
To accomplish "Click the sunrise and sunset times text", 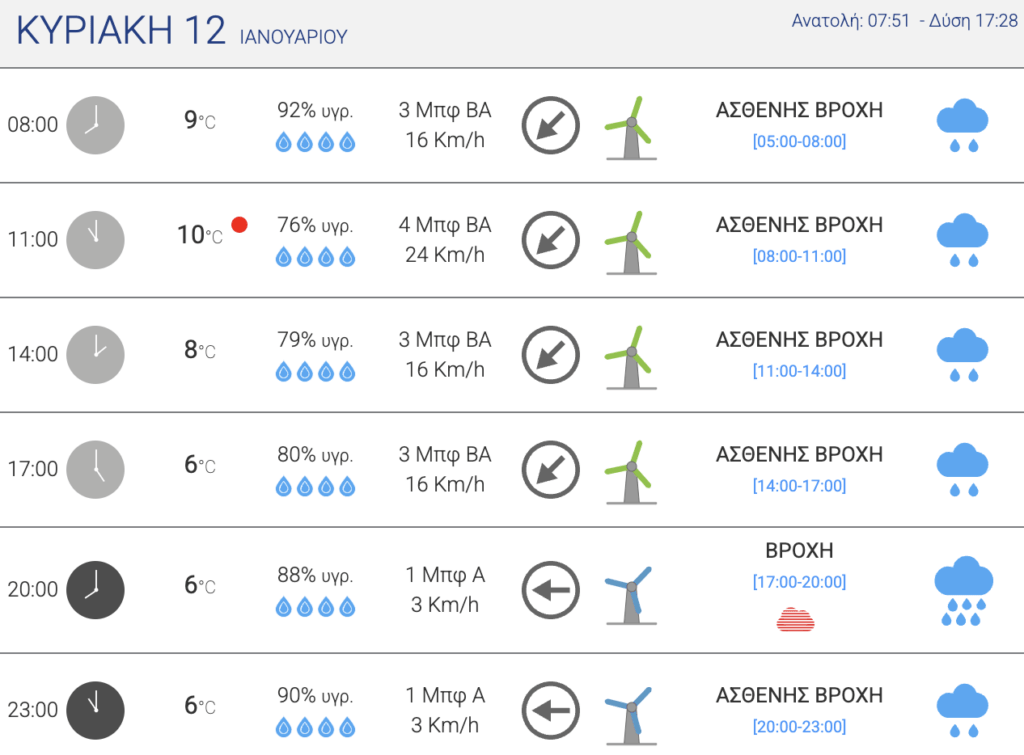I will (904, 21).
